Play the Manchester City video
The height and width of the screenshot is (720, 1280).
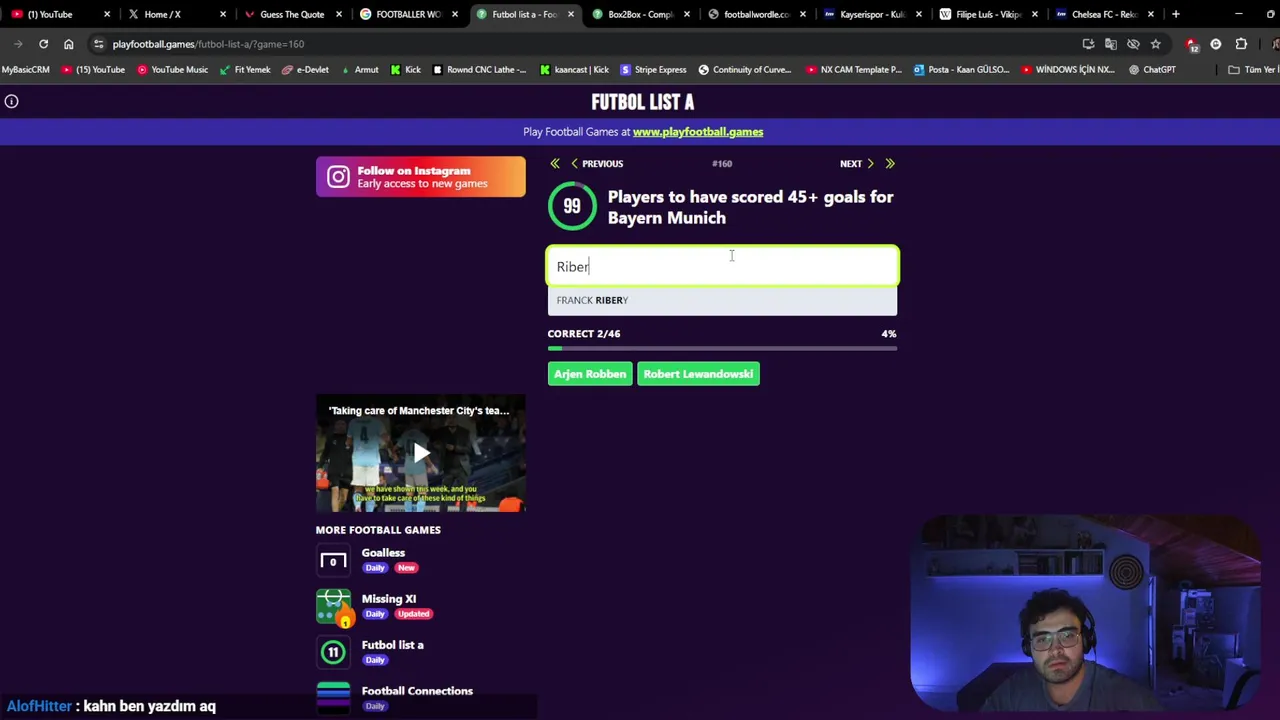point(420,454)
